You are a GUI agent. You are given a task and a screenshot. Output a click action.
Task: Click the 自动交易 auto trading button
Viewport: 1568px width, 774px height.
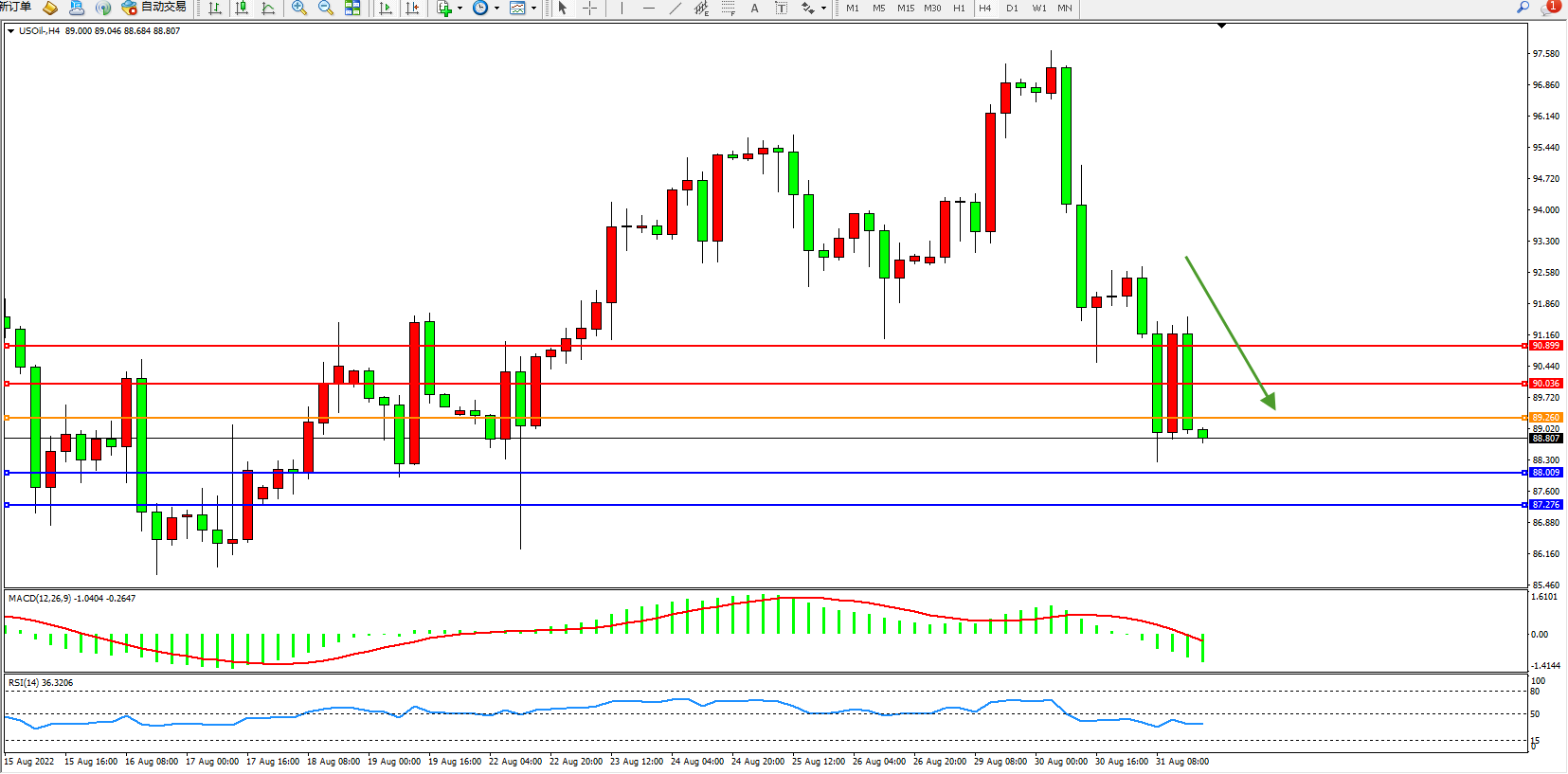point(154,8)
